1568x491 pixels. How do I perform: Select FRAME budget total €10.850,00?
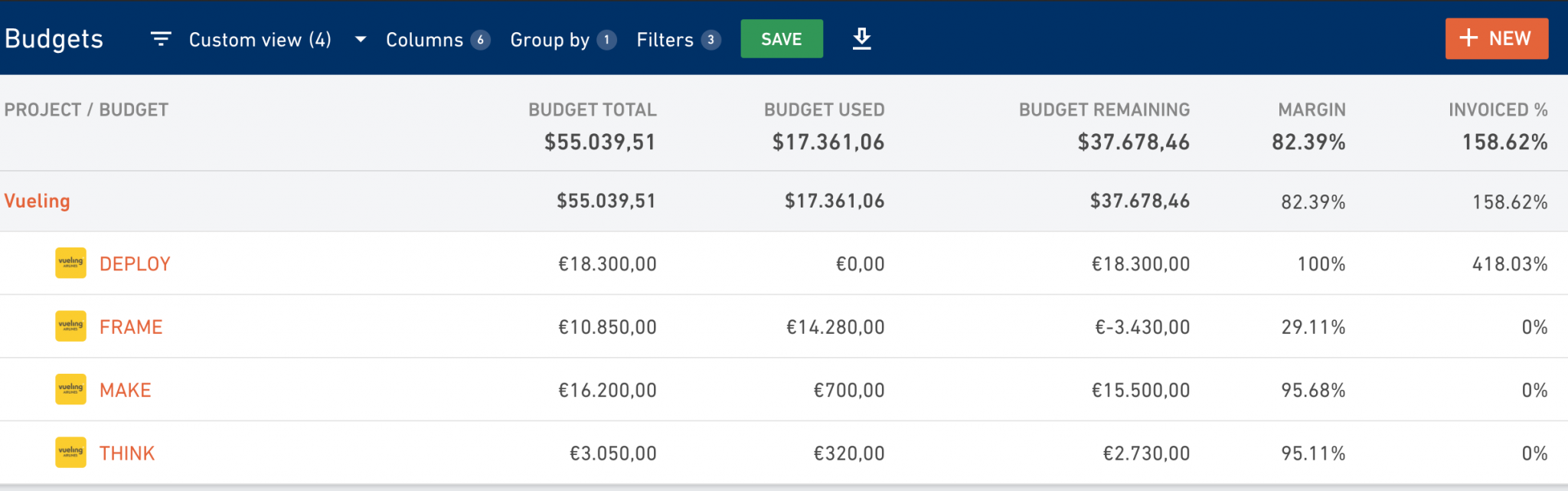[607, 327]
